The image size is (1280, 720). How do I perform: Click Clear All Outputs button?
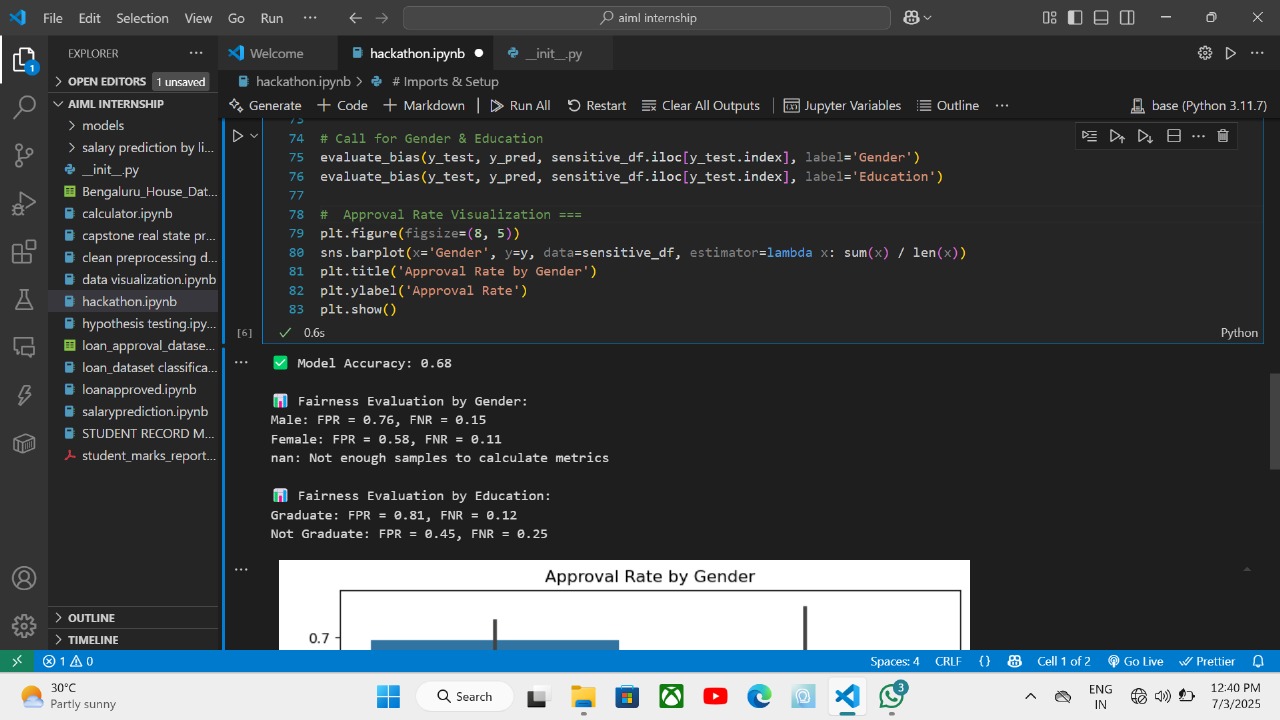(700, 105)
